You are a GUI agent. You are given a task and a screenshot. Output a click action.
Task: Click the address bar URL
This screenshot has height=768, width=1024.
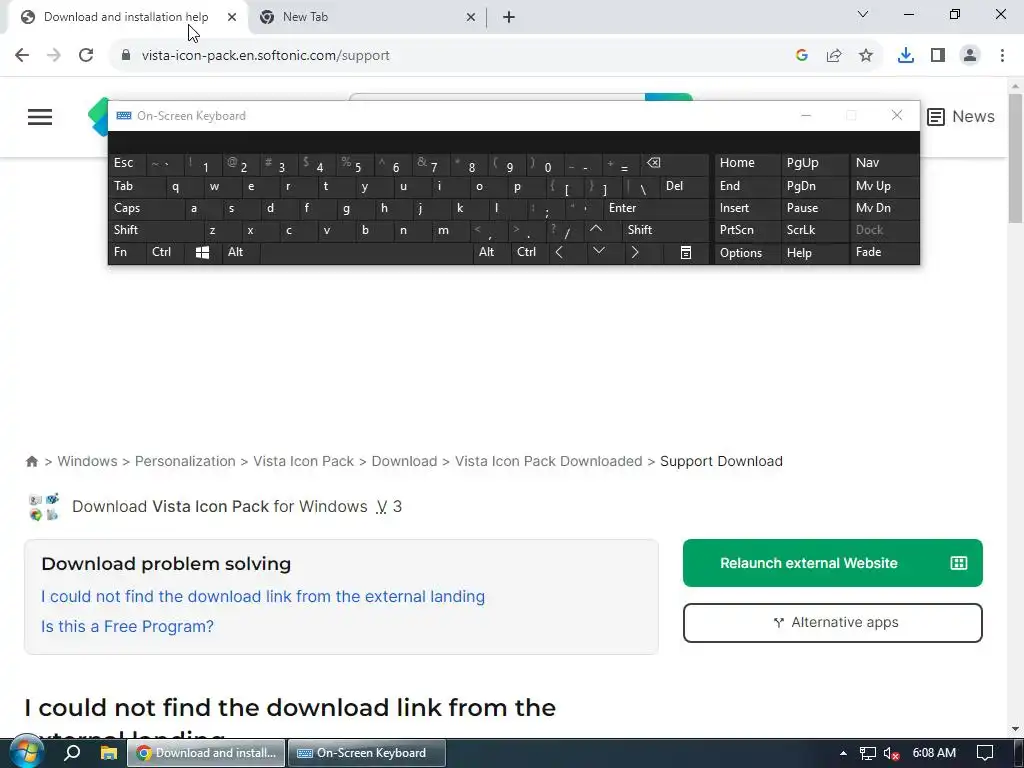click(266, 56)
